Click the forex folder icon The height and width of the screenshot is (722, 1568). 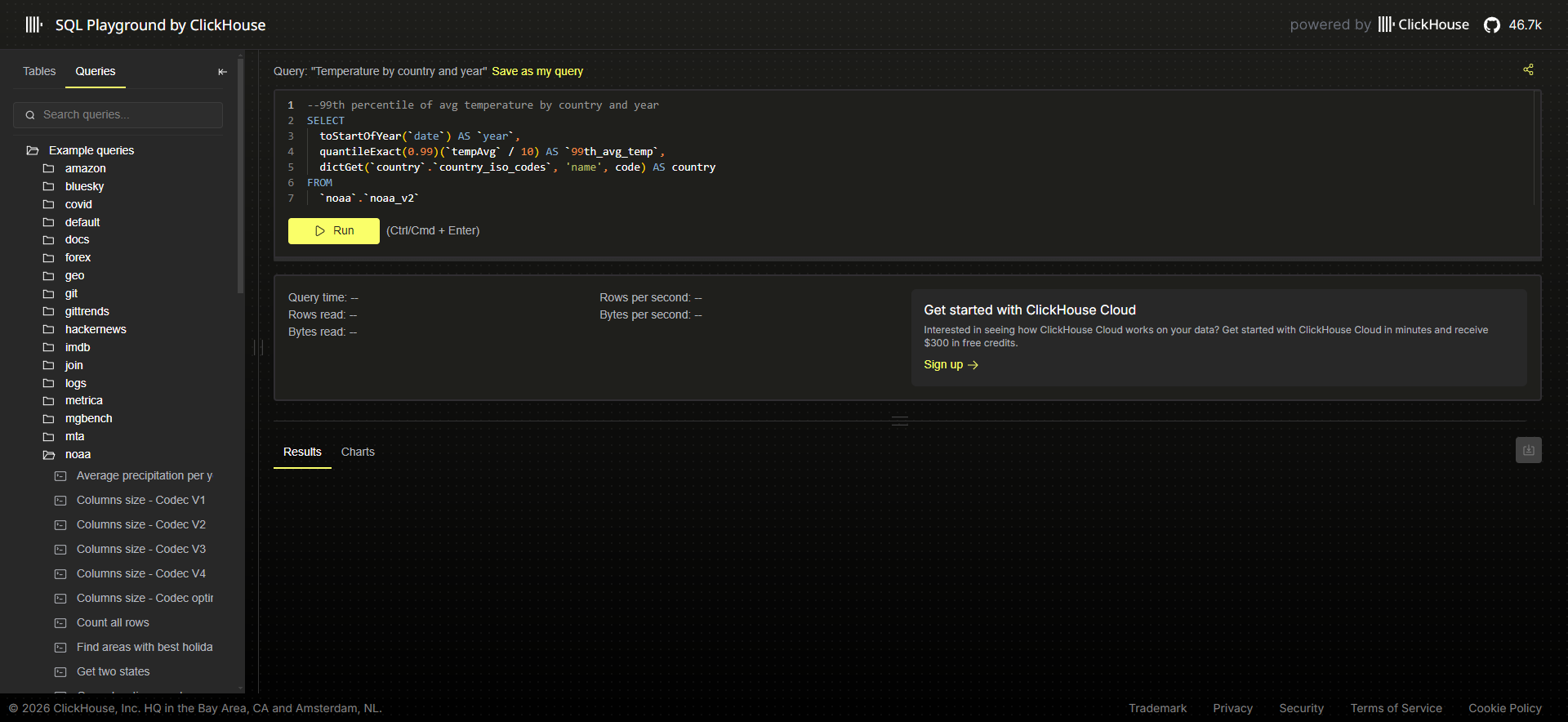[x=48, y=258]
